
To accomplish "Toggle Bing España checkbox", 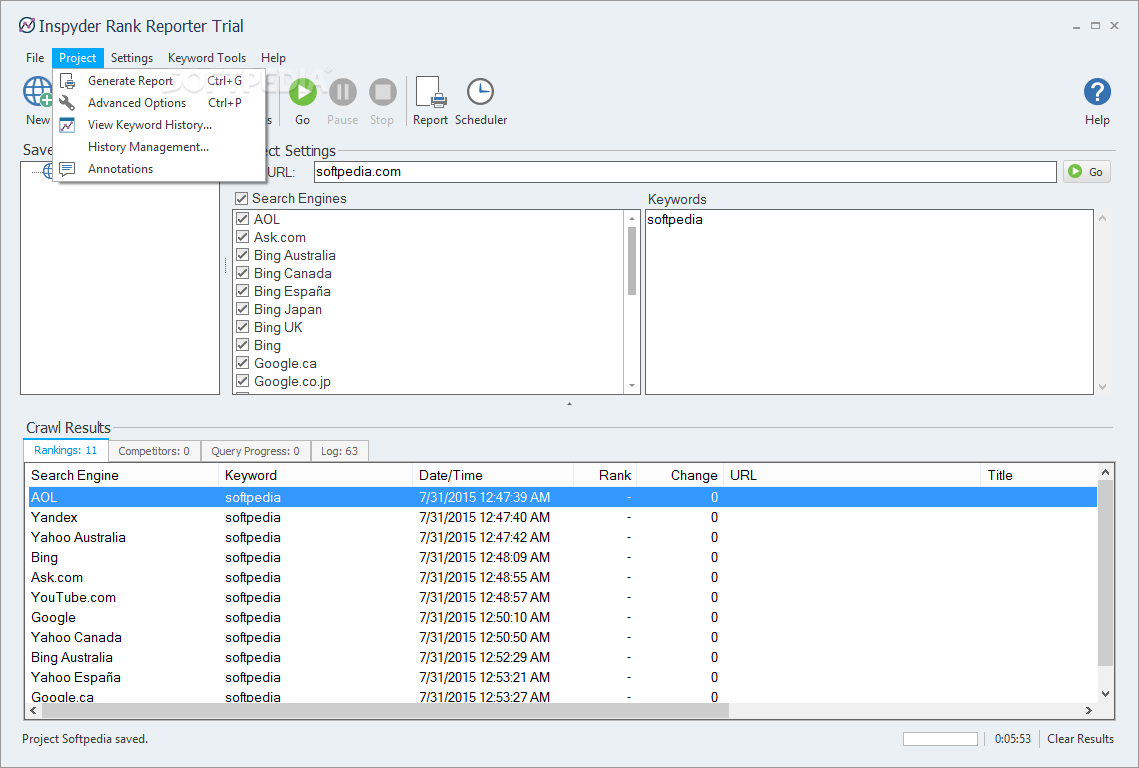I will (243, 291).
